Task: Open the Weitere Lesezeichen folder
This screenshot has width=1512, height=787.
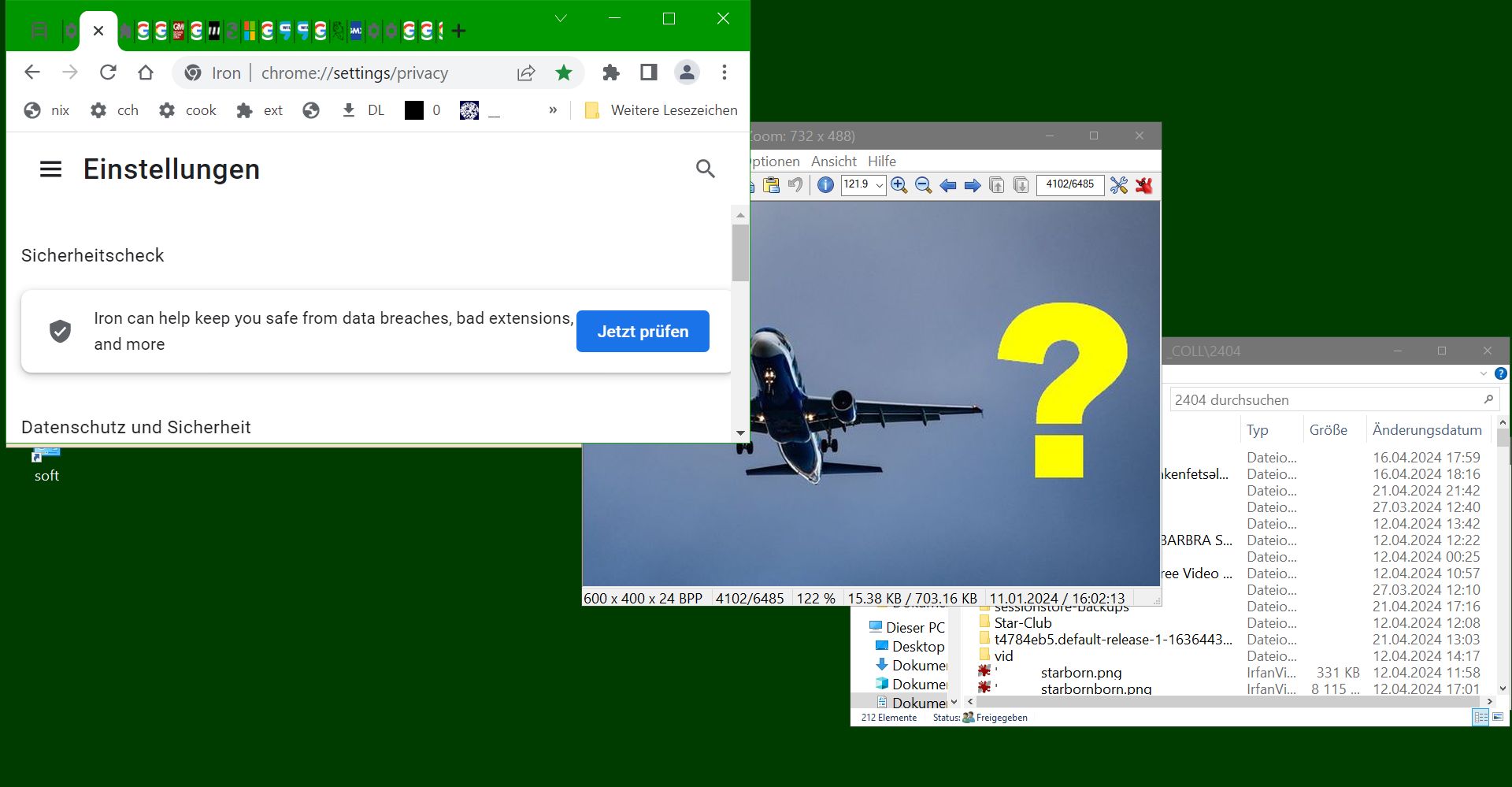Action: point(661,110)
